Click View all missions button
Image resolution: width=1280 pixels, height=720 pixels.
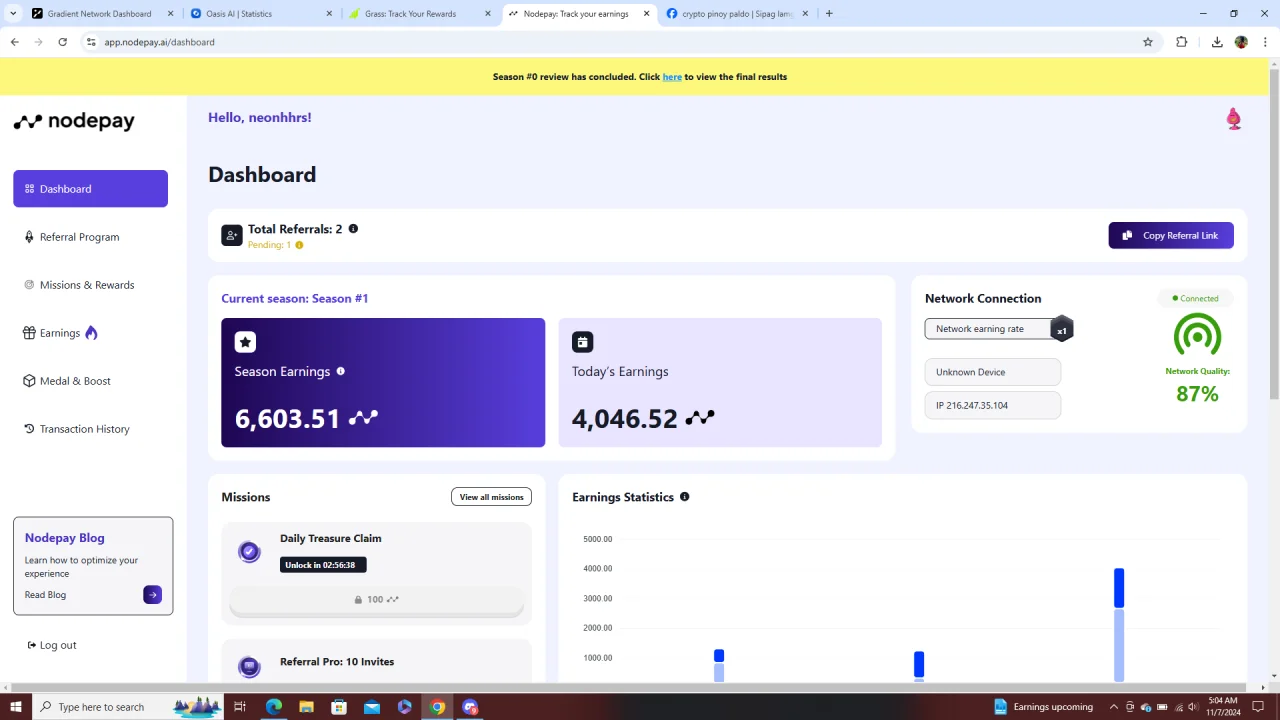(491, 497)
